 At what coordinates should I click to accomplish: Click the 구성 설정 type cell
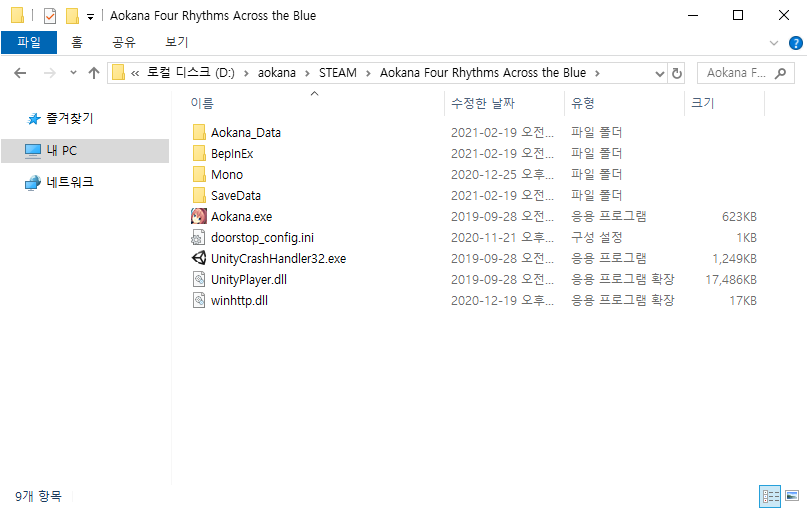(x=596, y=237)
